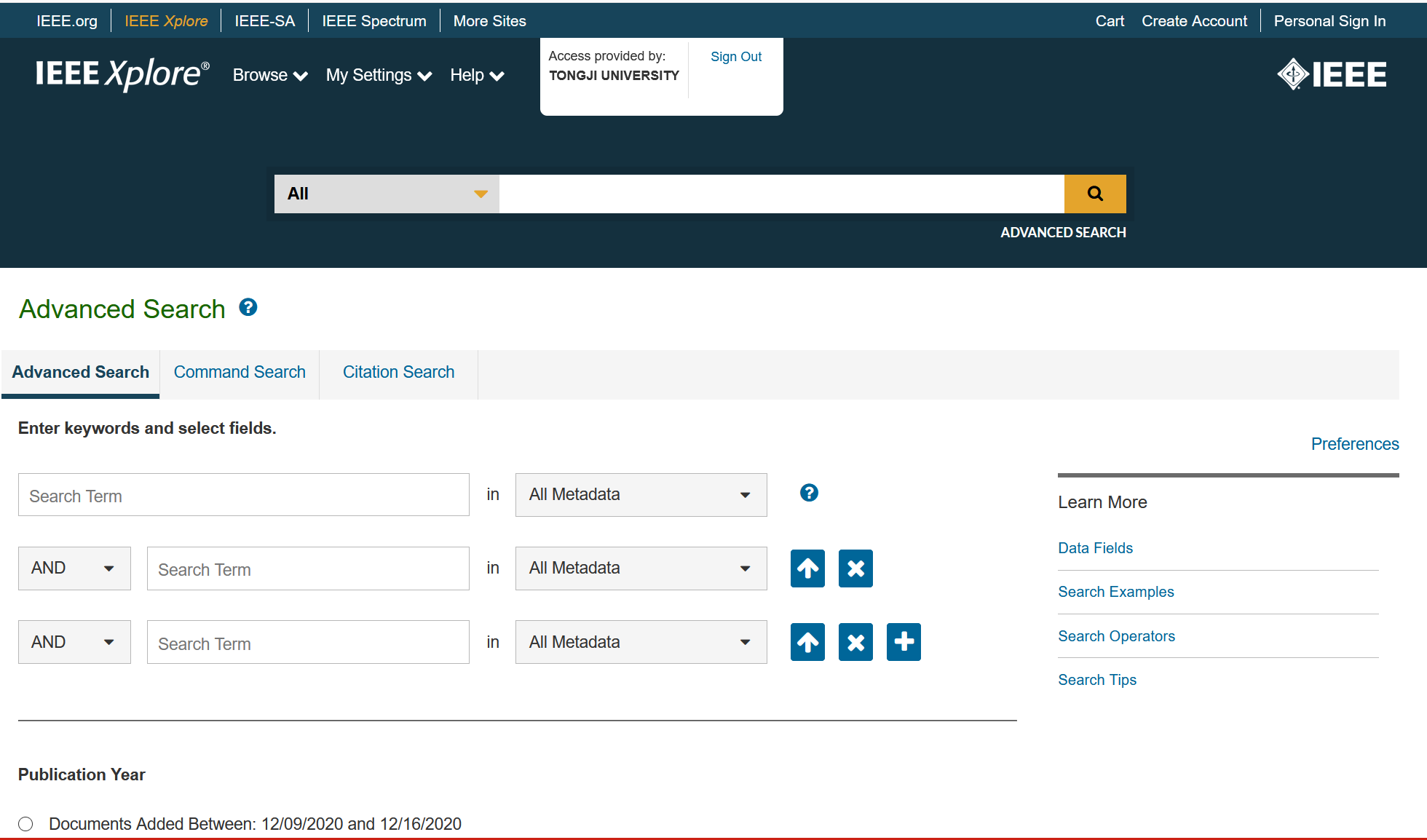Open IEEE-SA site link
Screen dimensions: 1427x840
click(265, 21)
